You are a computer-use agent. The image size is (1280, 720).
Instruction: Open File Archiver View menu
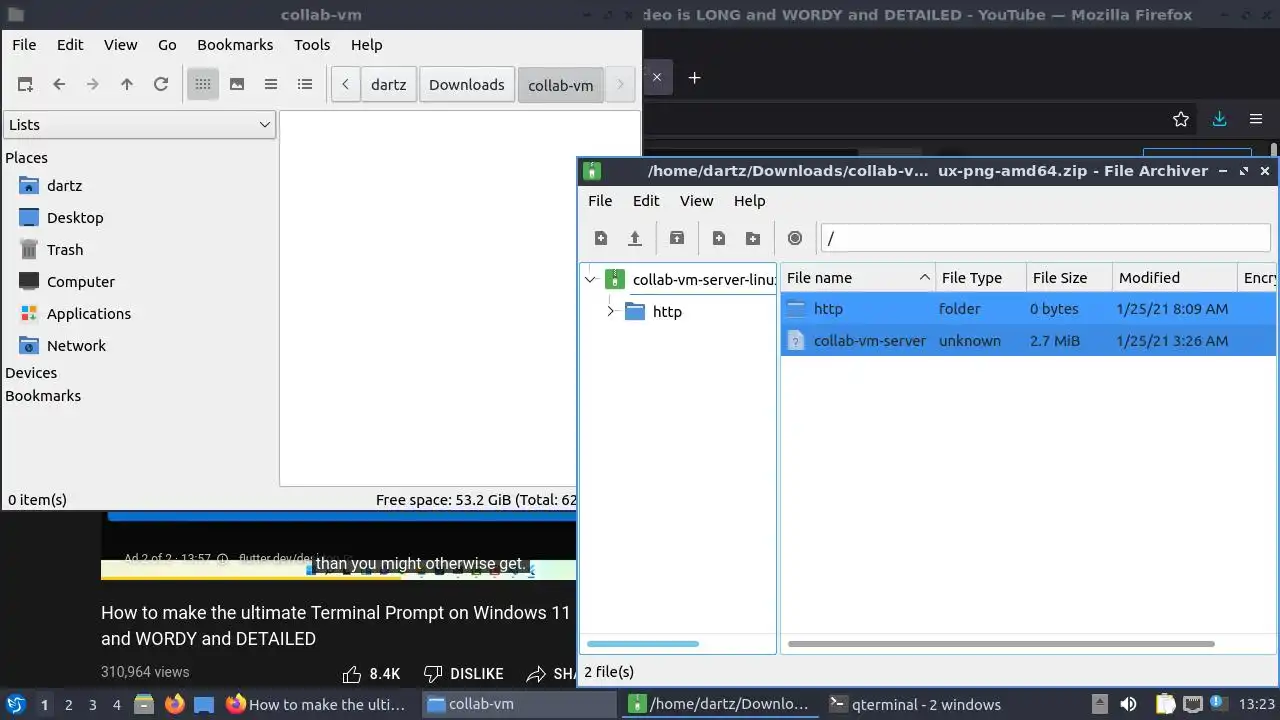[697, 201]
